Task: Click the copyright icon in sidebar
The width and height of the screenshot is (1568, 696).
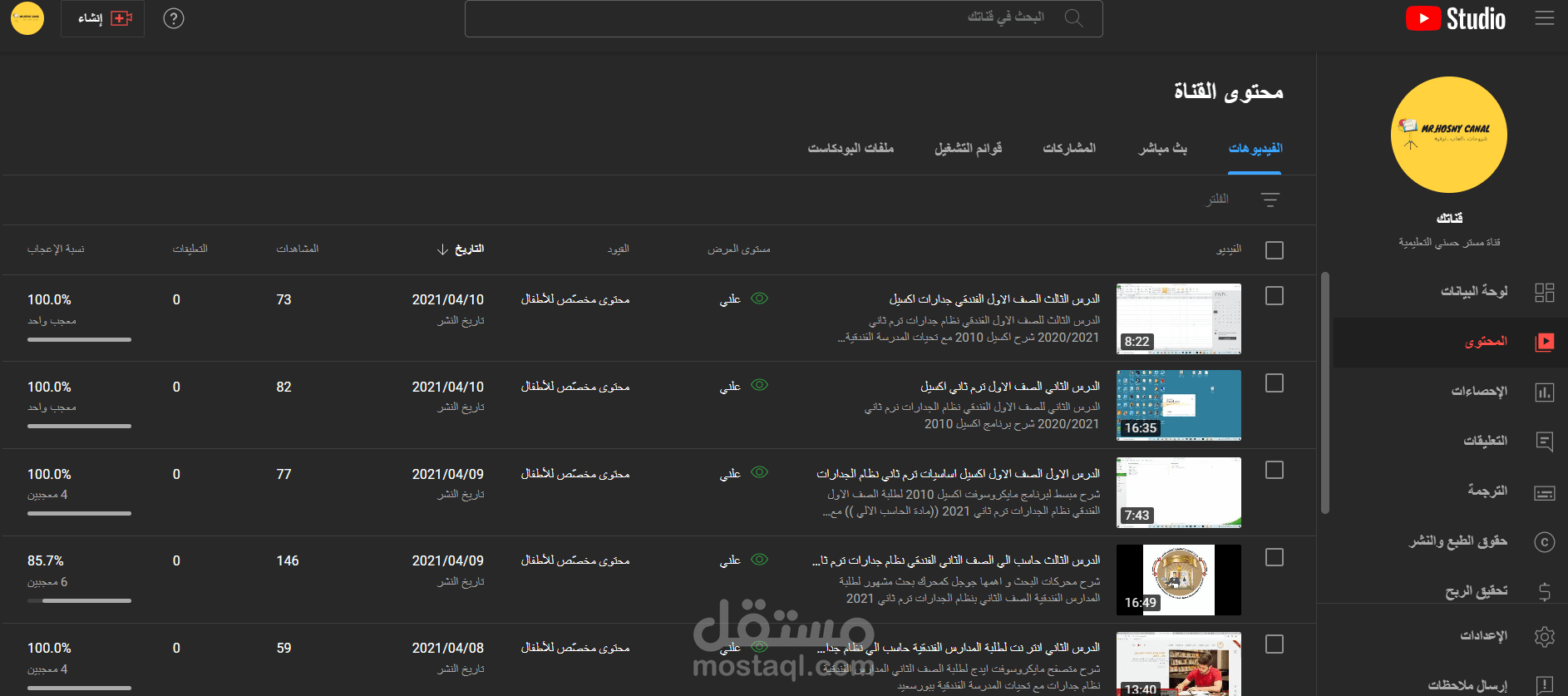Action: [1544, 542]
